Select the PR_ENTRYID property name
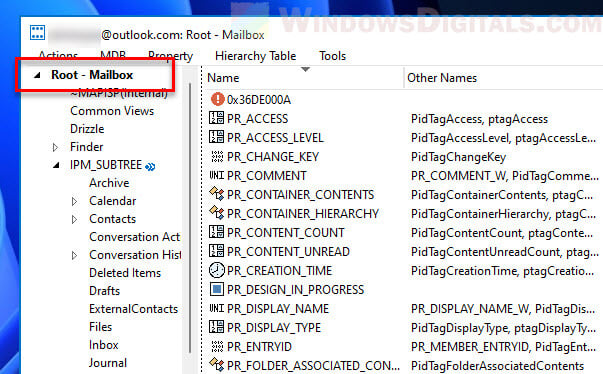The height and width of the screenshot is (374, 603). pos(259,347)
